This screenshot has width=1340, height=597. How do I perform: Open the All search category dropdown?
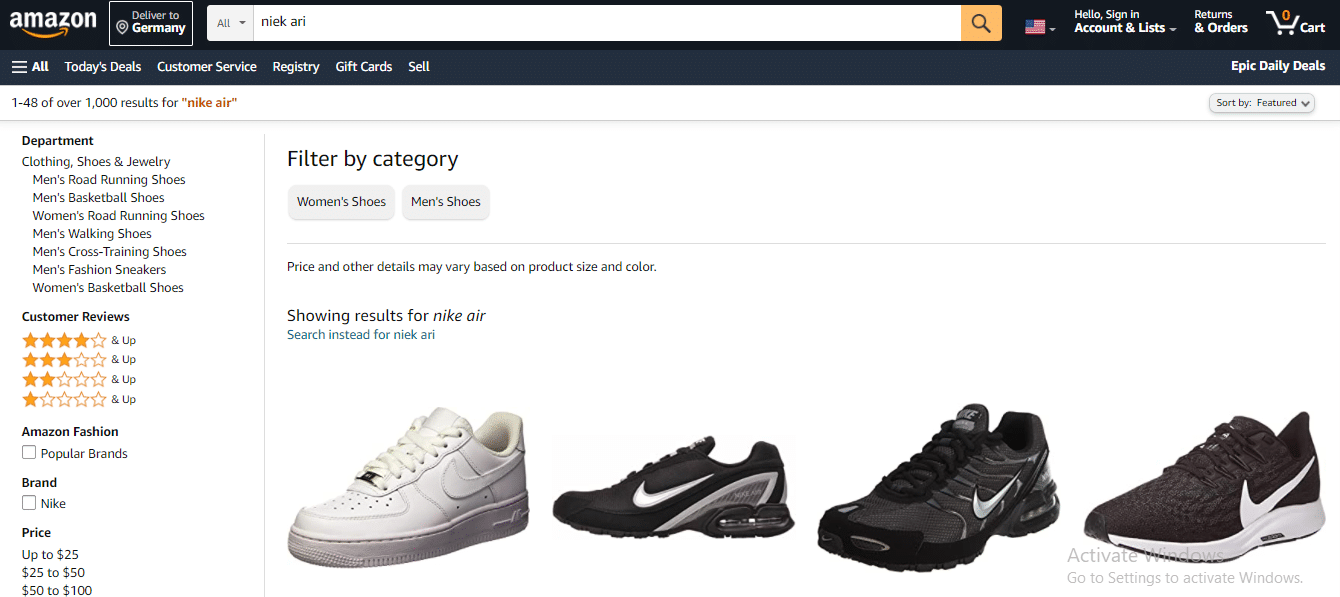click(x=230, y=23)
